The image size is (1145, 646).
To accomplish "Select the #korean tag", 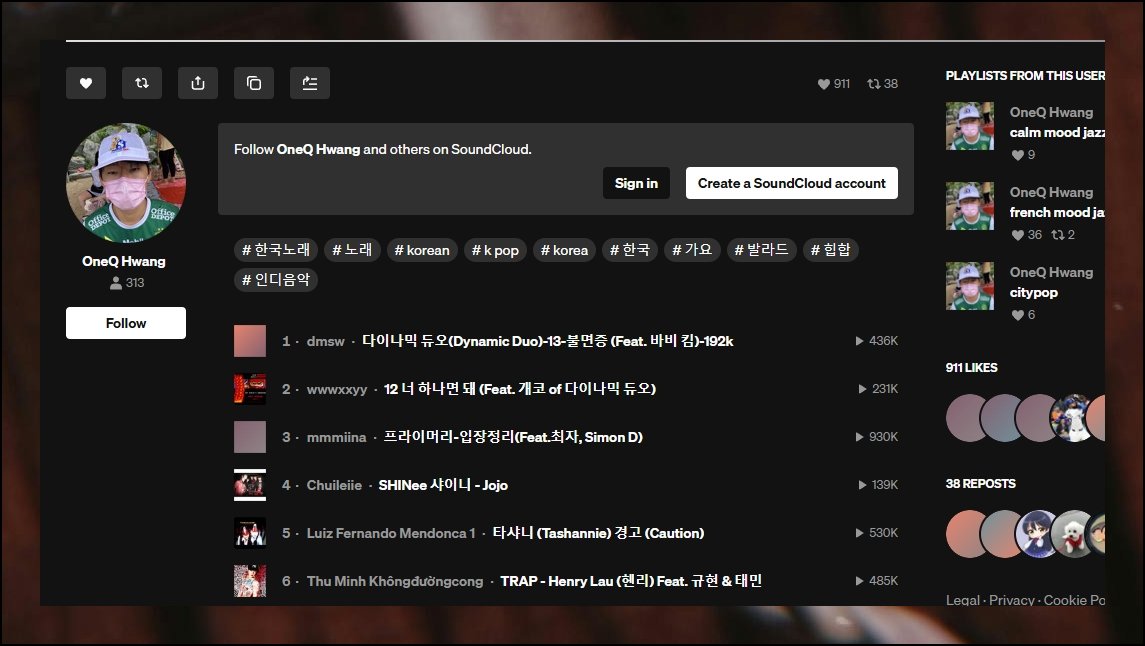I will coord(422,250).
